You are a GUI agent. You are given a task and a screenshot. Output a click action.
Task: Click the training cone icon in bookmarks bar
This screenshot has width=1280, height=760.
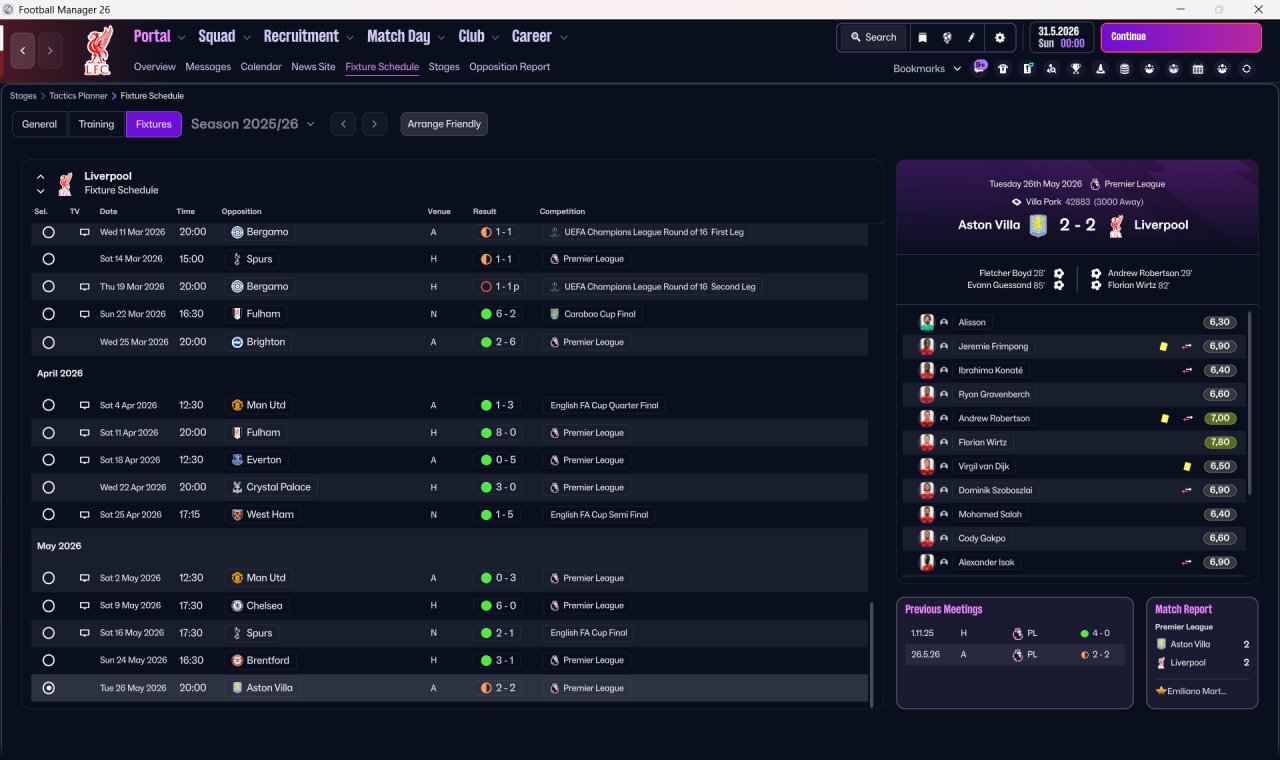pyautogui.click(x=1100, y=69)
